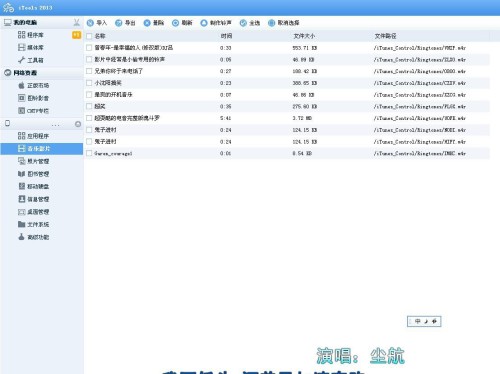The width and height of the screenshot is (500, 374).
Task: Collapse the 我的电脑 section with its header icon
Action: tap(77, 22)
